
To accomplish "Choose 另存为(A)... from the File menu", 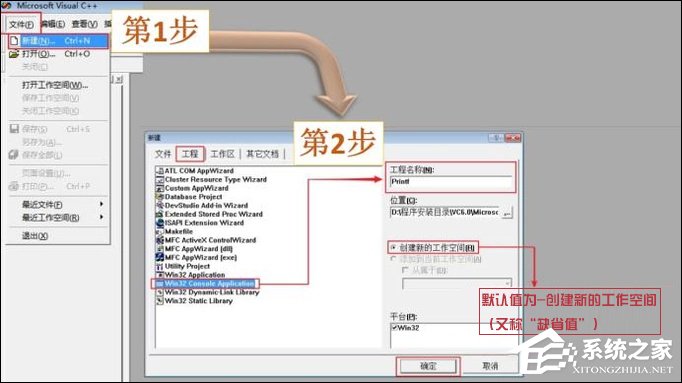I will click(x=42, y=142).
